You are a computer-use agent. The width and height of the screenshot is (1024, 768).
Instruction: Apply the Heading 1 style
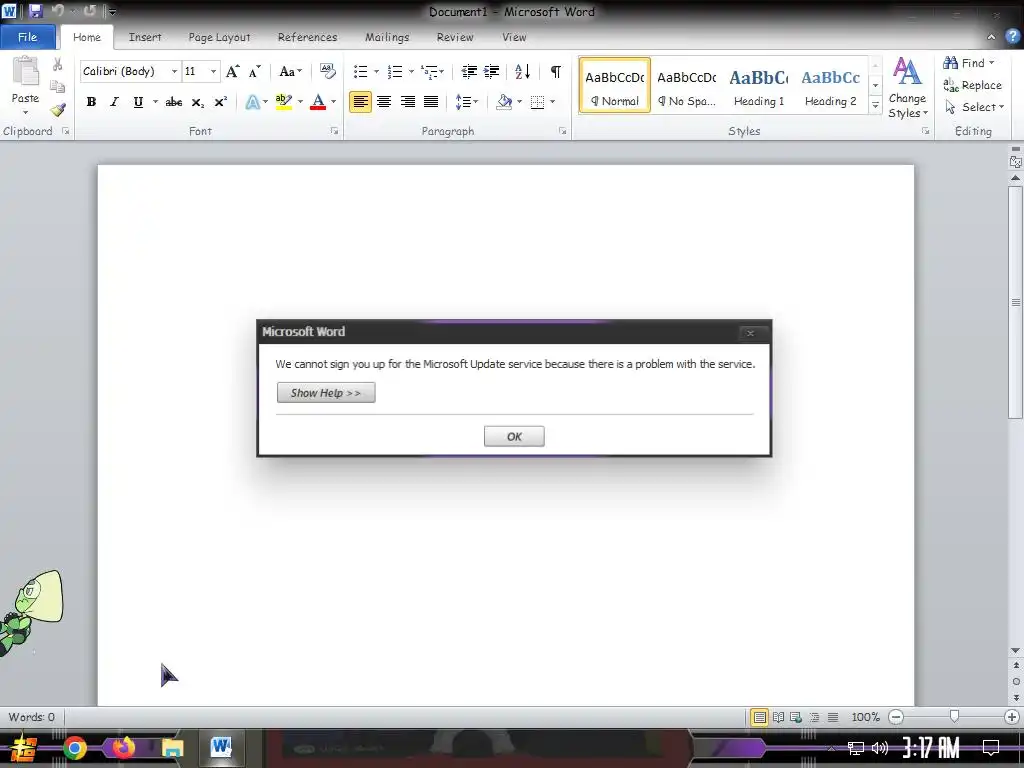(x=759, y=86)
